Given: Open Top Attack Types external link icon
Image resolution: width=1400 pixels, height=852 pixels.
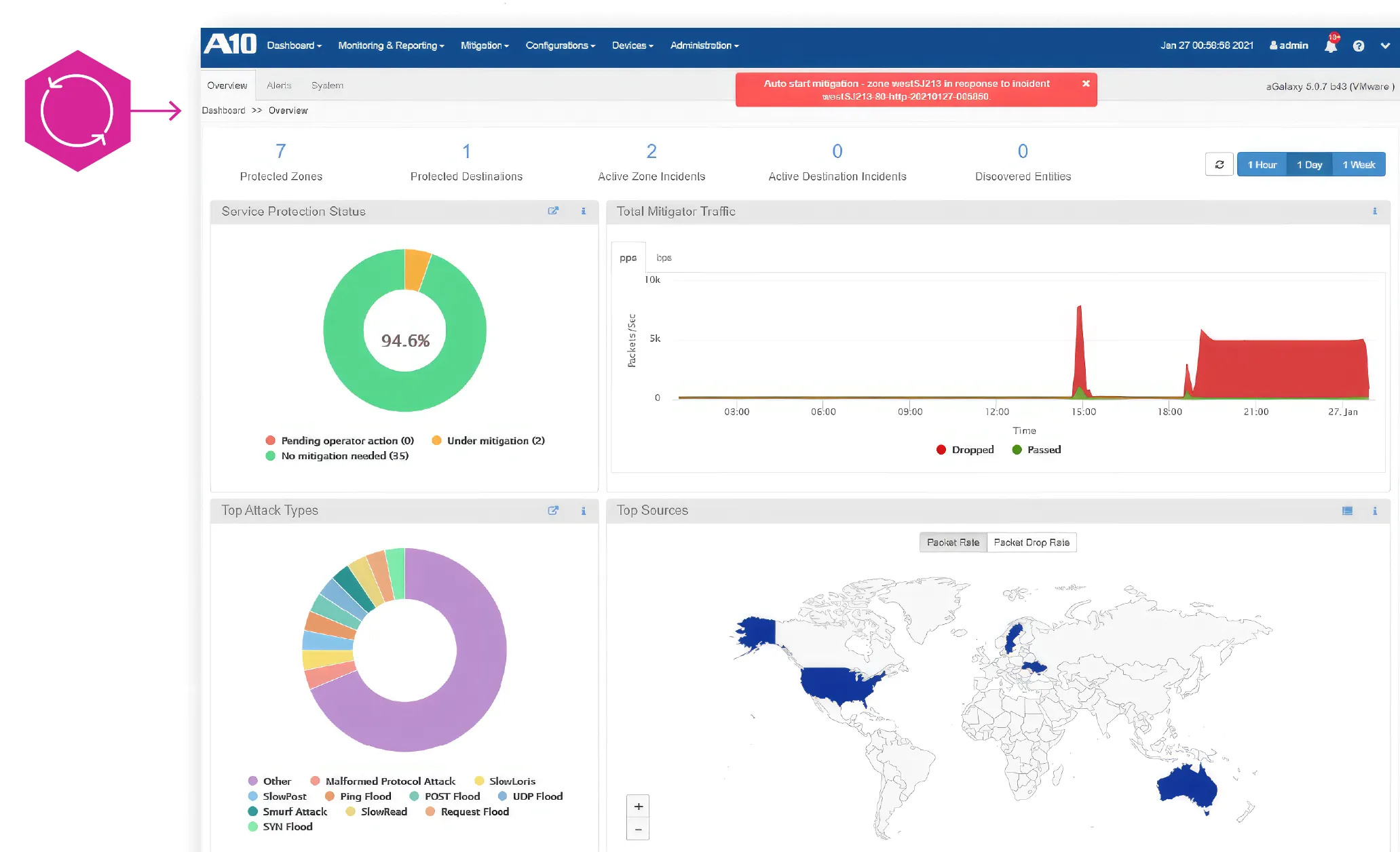Looking at the screenshot, I should click(x=553, y=511).
